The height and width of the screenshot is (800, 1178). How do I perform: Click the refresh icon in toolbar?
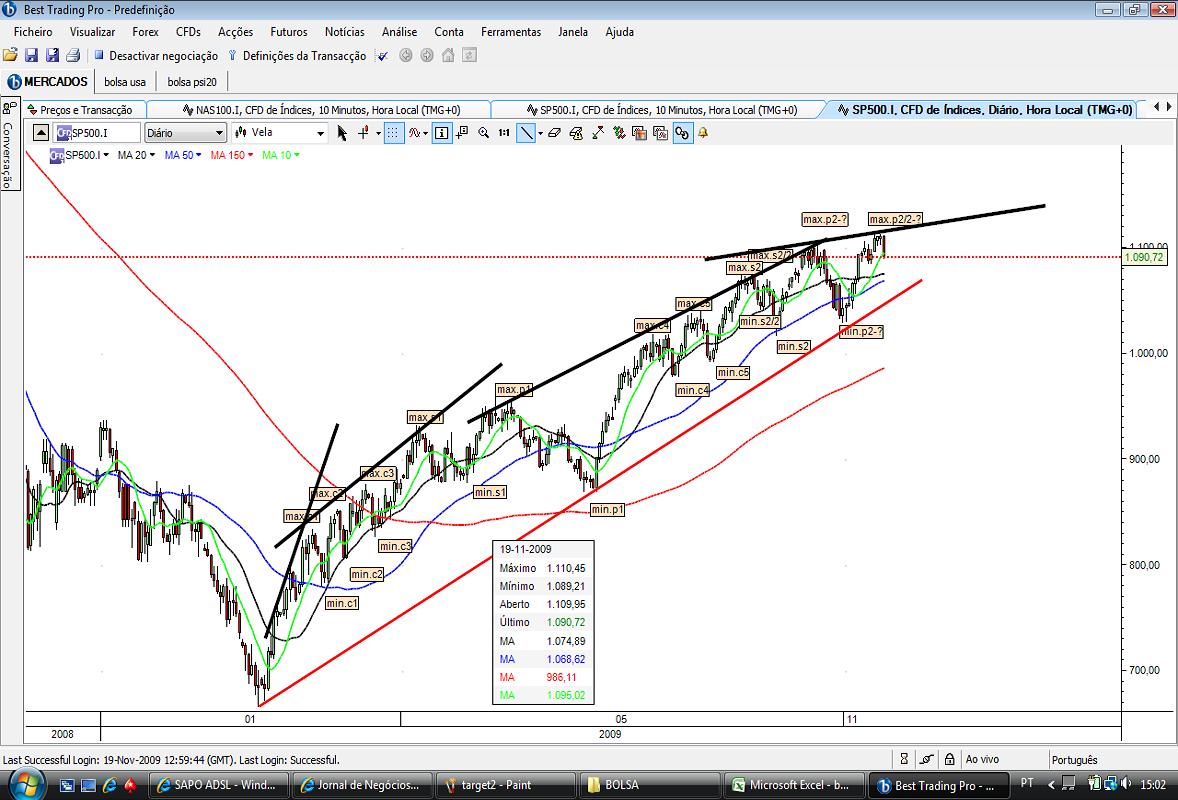(x=469, y=55)
